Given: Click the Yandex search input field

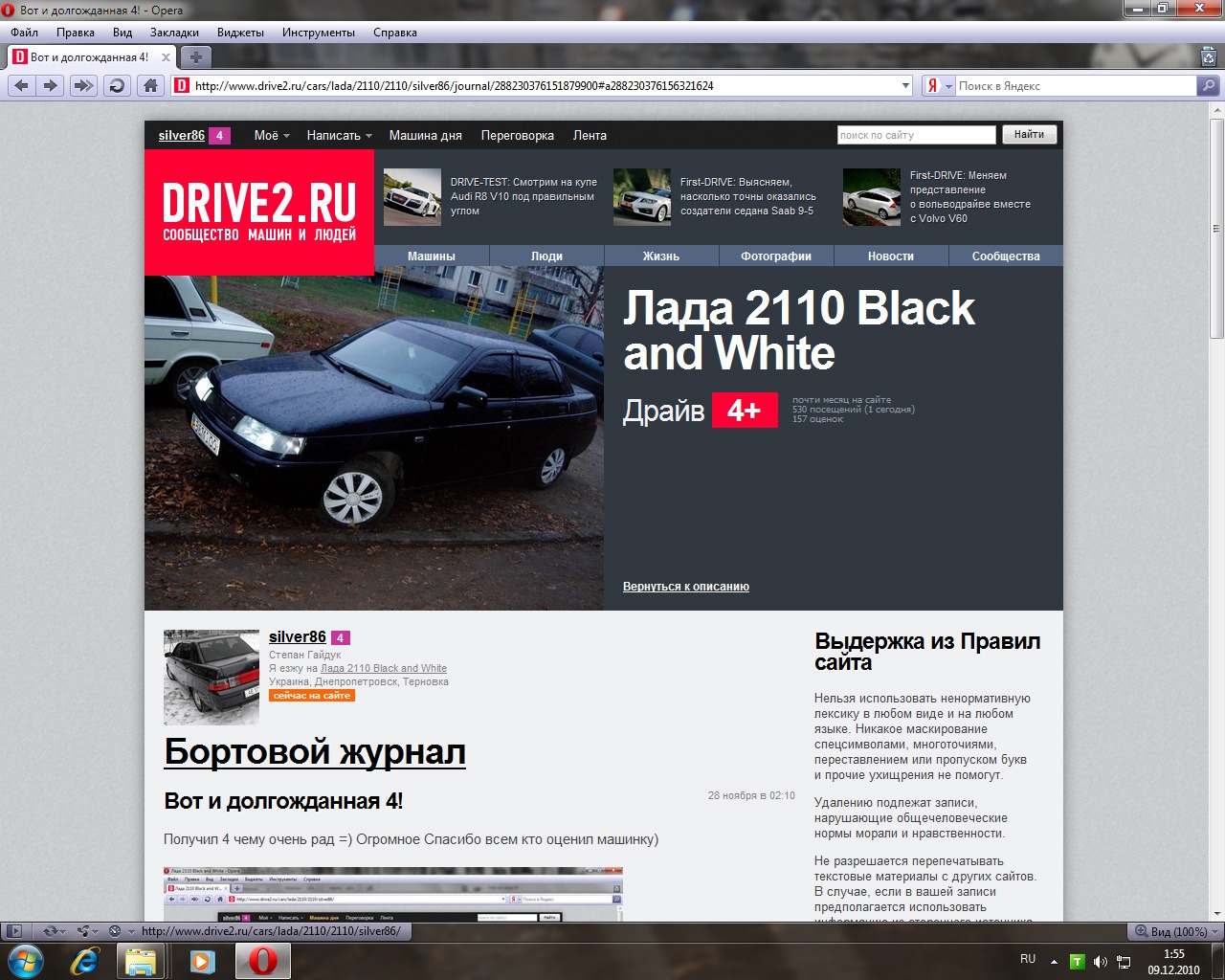Looking at the screenshot, I should [1076, 85].
